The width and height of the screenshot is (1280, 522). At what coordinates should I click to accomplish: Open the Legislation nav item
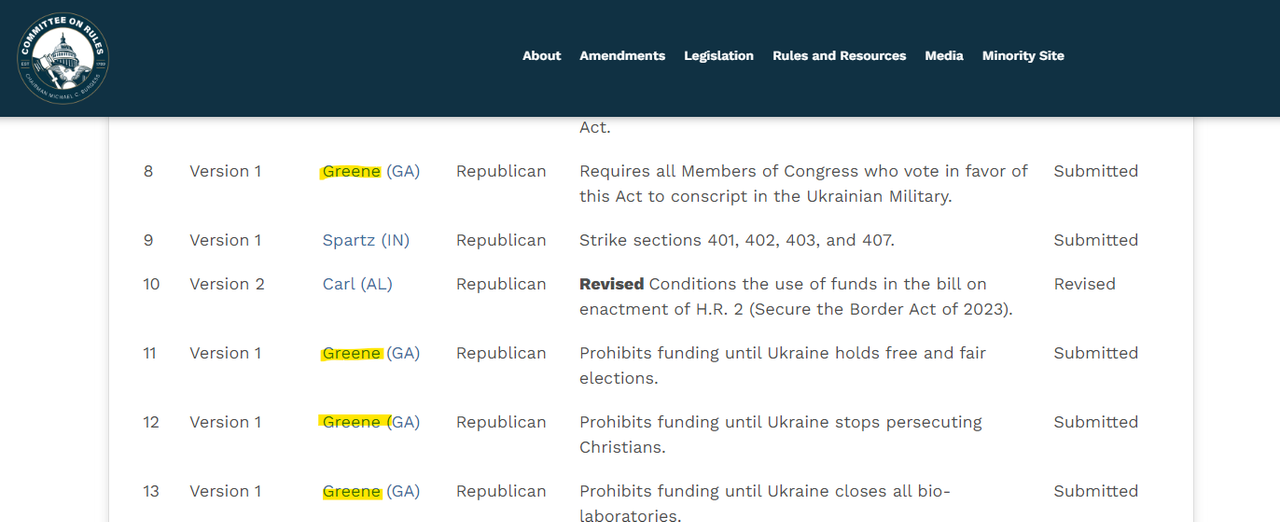click(718, 56)
